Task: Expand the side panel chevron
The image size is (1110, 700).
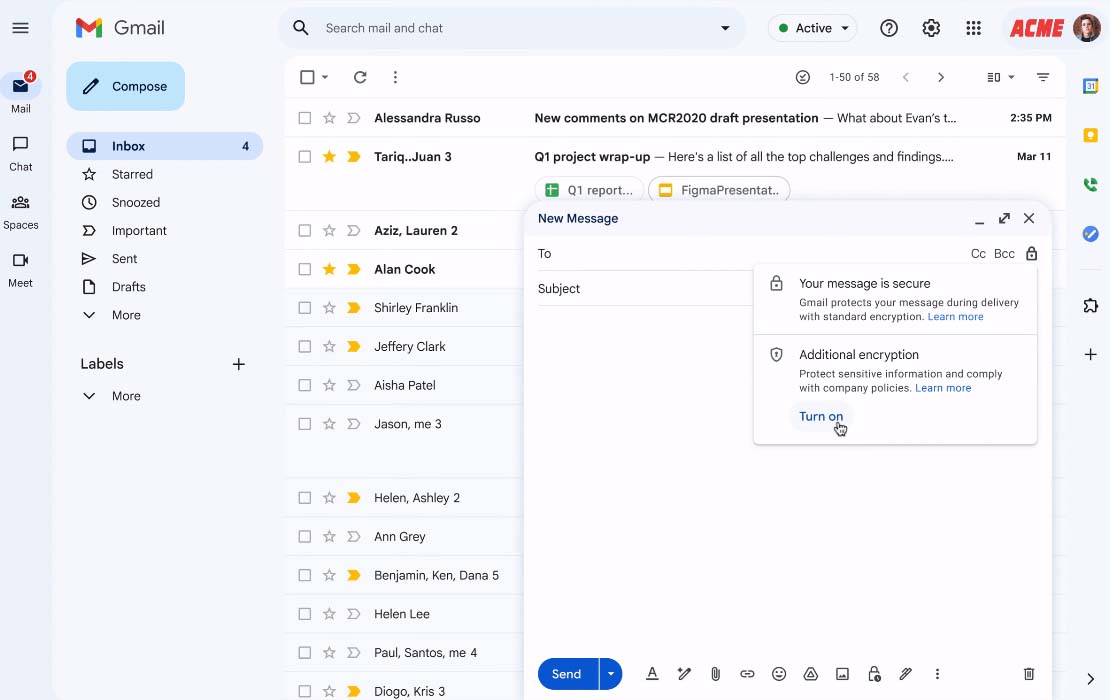Action: point(1090,679)
